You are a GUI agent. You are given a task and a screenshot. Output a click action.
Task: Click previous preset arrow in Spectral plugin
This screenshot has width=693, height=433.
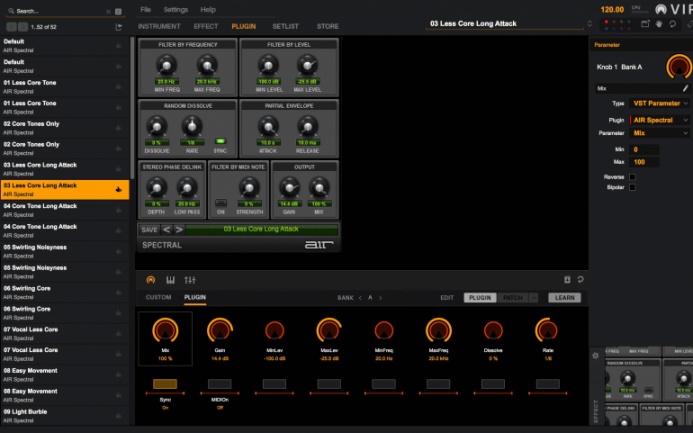(167, 229)
